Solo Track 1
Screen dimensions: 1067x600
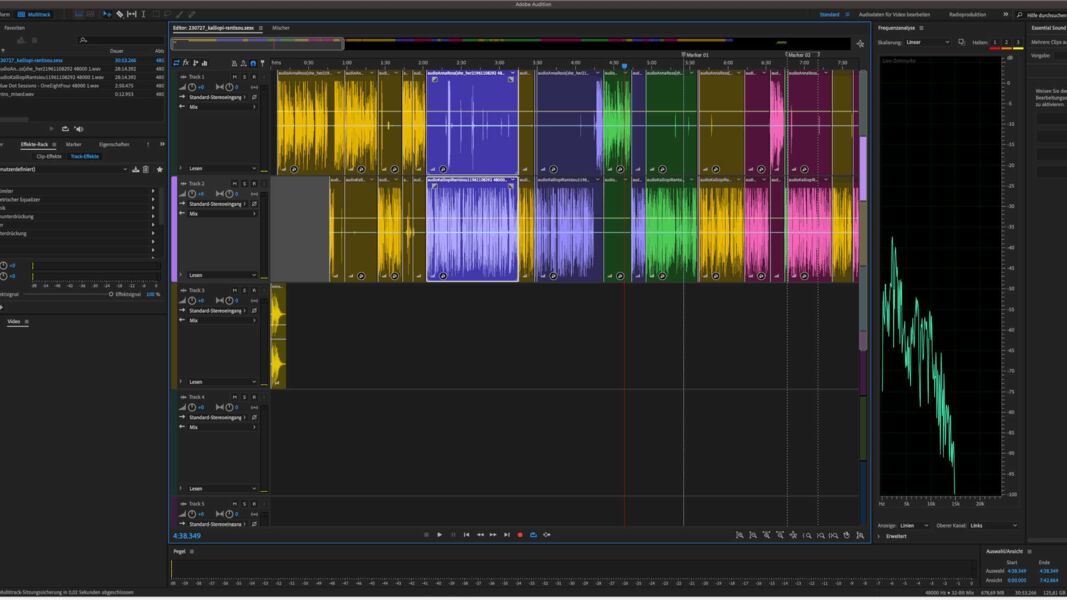tap(244, 77)
